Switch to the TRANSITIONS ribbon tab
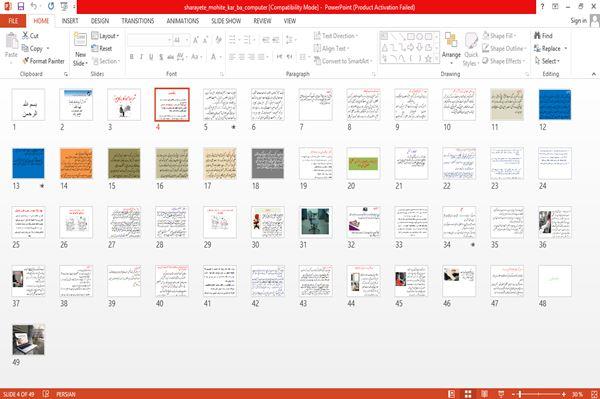The image size is (600, 399). pos(138,21)
